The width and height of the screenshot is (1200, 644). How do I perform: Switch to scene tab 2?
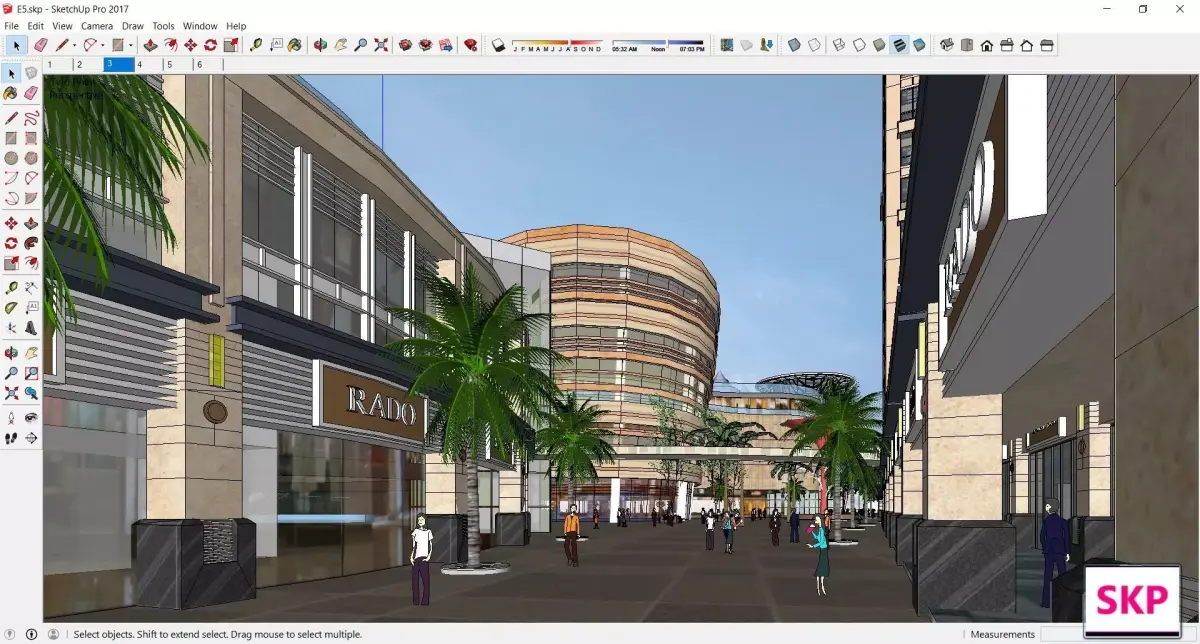(x=88, y=64)
